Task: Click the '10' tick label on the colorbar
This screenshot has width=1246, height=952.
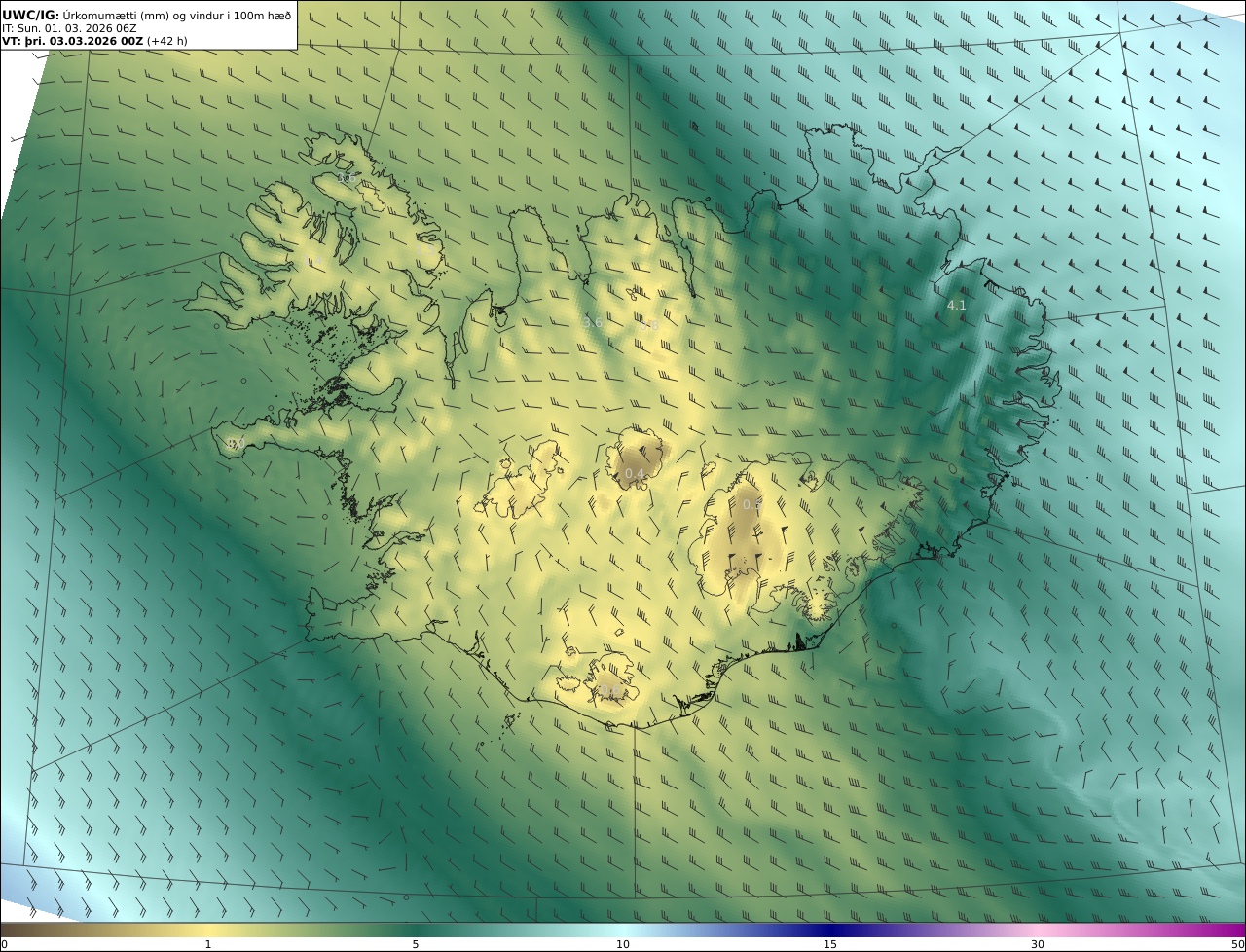Action: click(x=623, y=944)
